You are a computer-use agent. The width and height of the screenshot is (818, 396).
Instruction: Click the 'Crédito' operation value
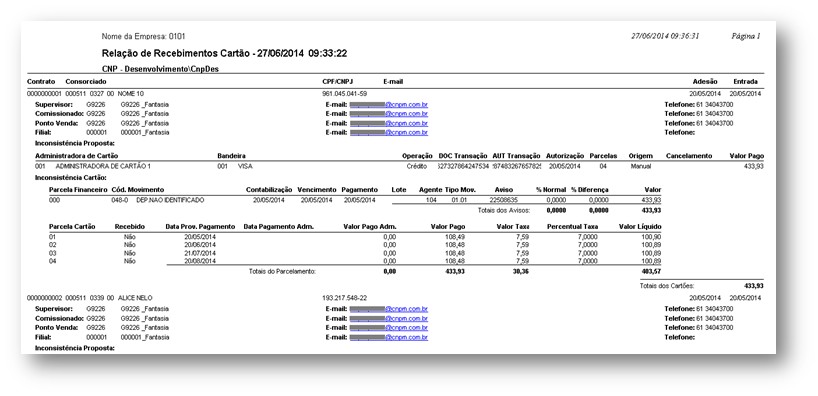coord(417,166)
